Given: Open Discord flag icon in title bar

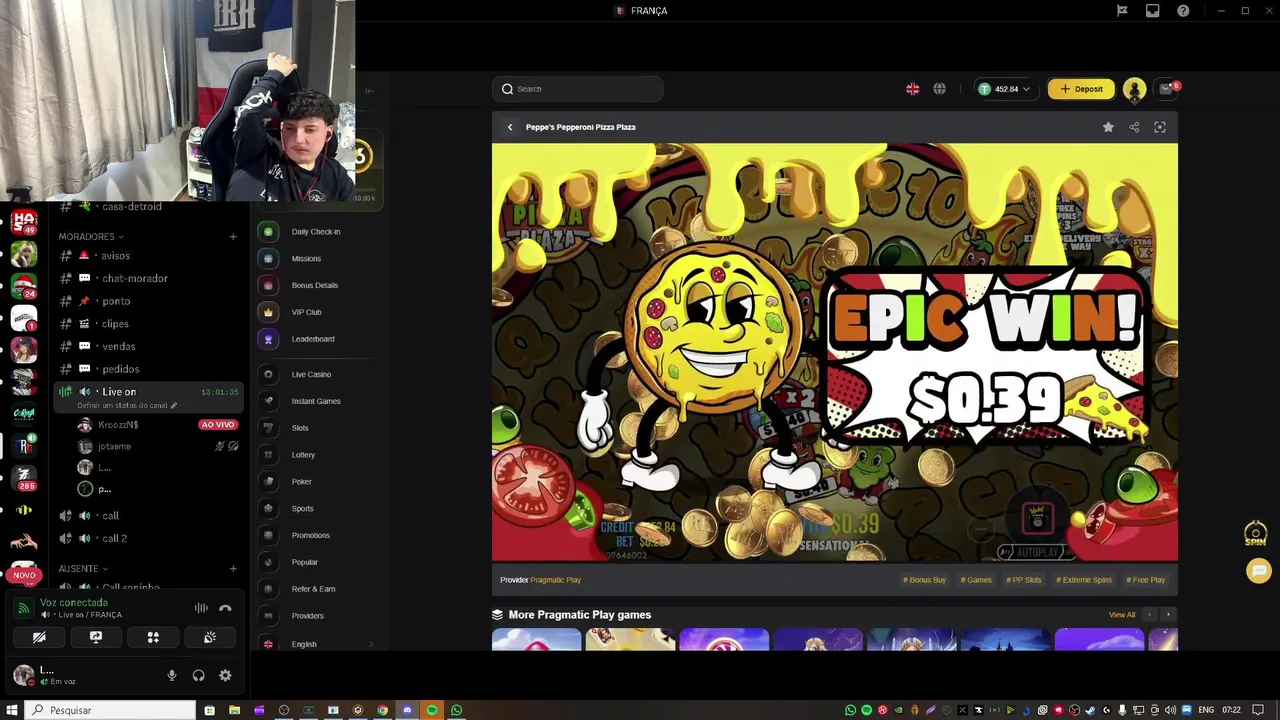Looking at the screenshot, I should [1122, 10].
